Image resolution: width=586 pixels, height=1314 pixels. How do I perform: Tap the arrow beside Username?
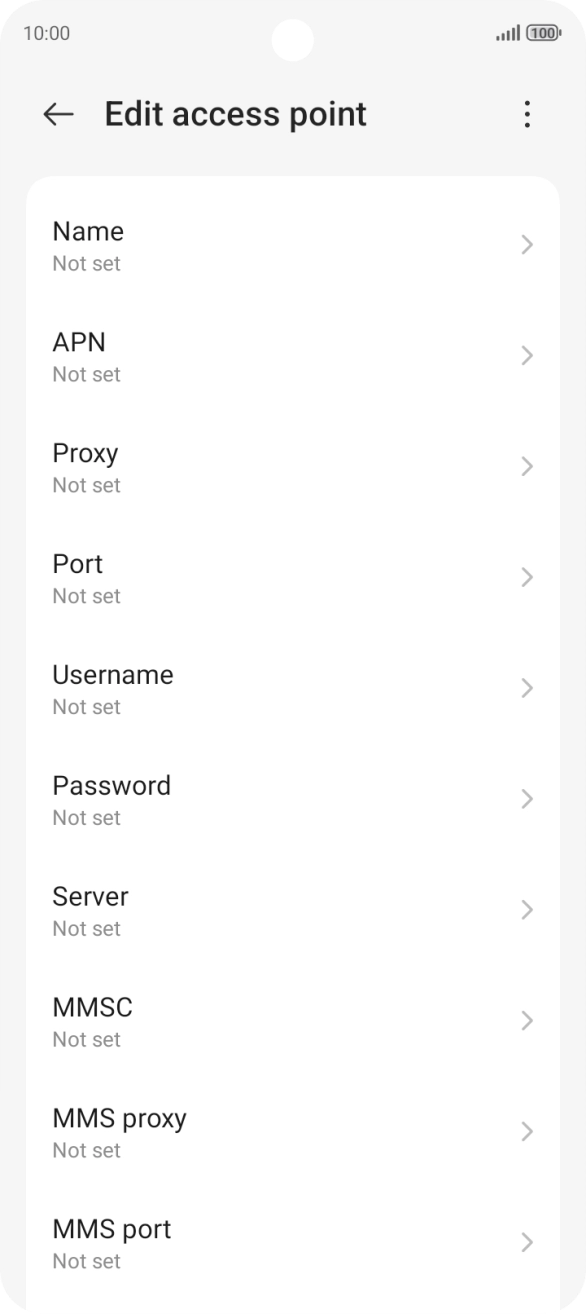527,689
